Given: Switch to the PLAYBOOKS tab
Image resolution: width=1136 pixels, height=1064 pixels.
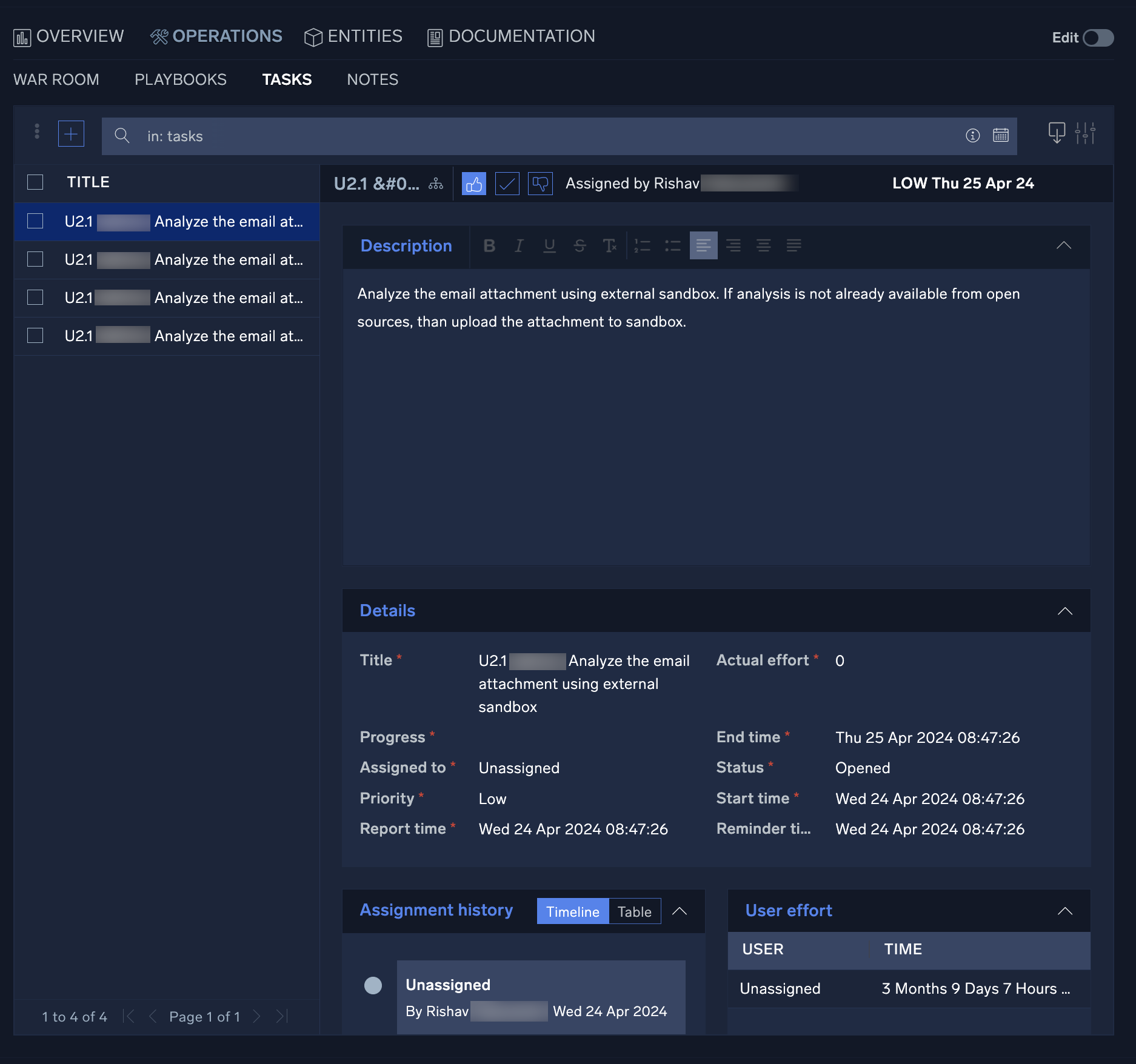Looking at the screenshot, I should tap(181, 79).
